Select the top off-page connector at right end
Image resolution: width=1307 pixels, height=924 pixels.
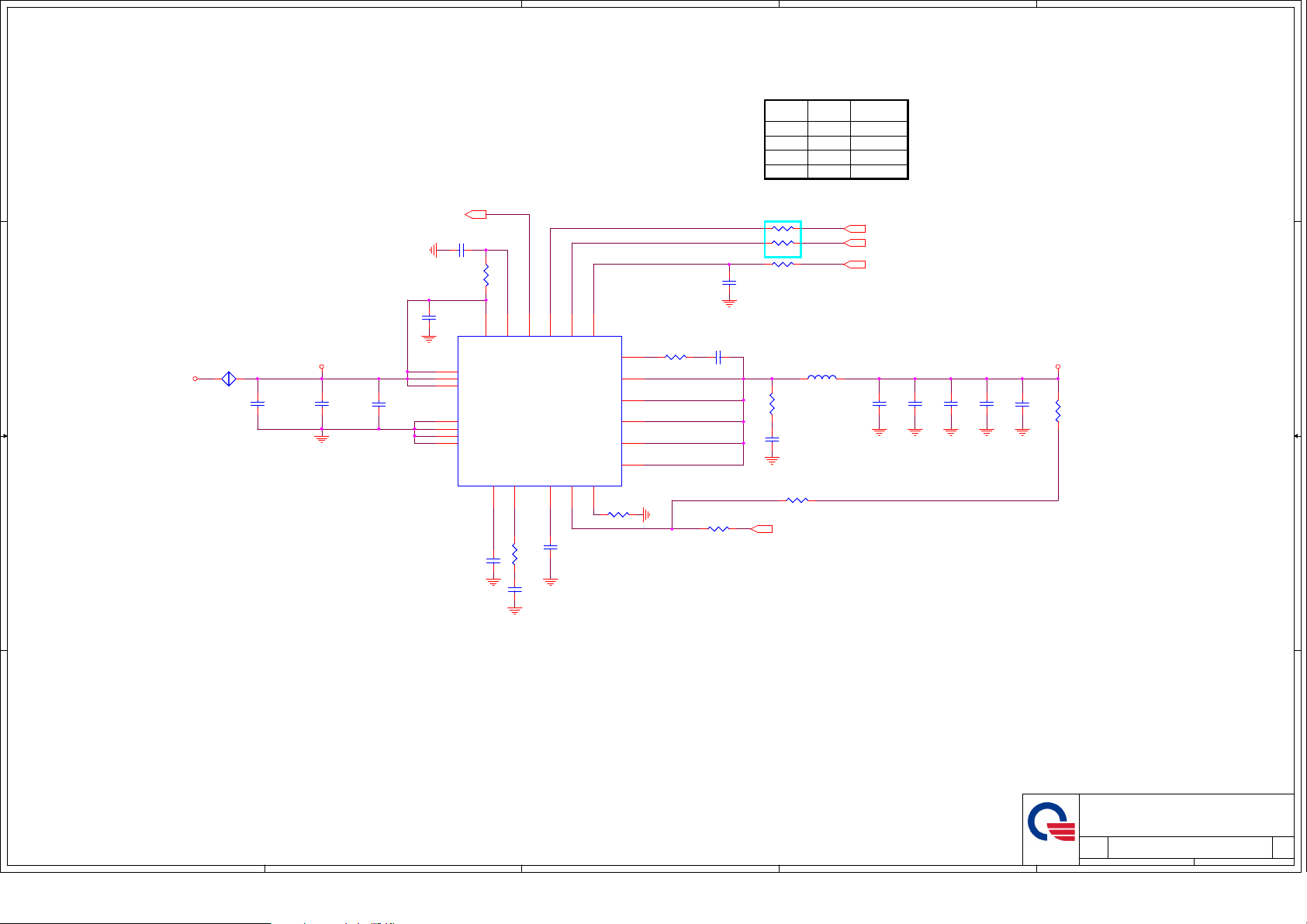[x=855, y=229]
